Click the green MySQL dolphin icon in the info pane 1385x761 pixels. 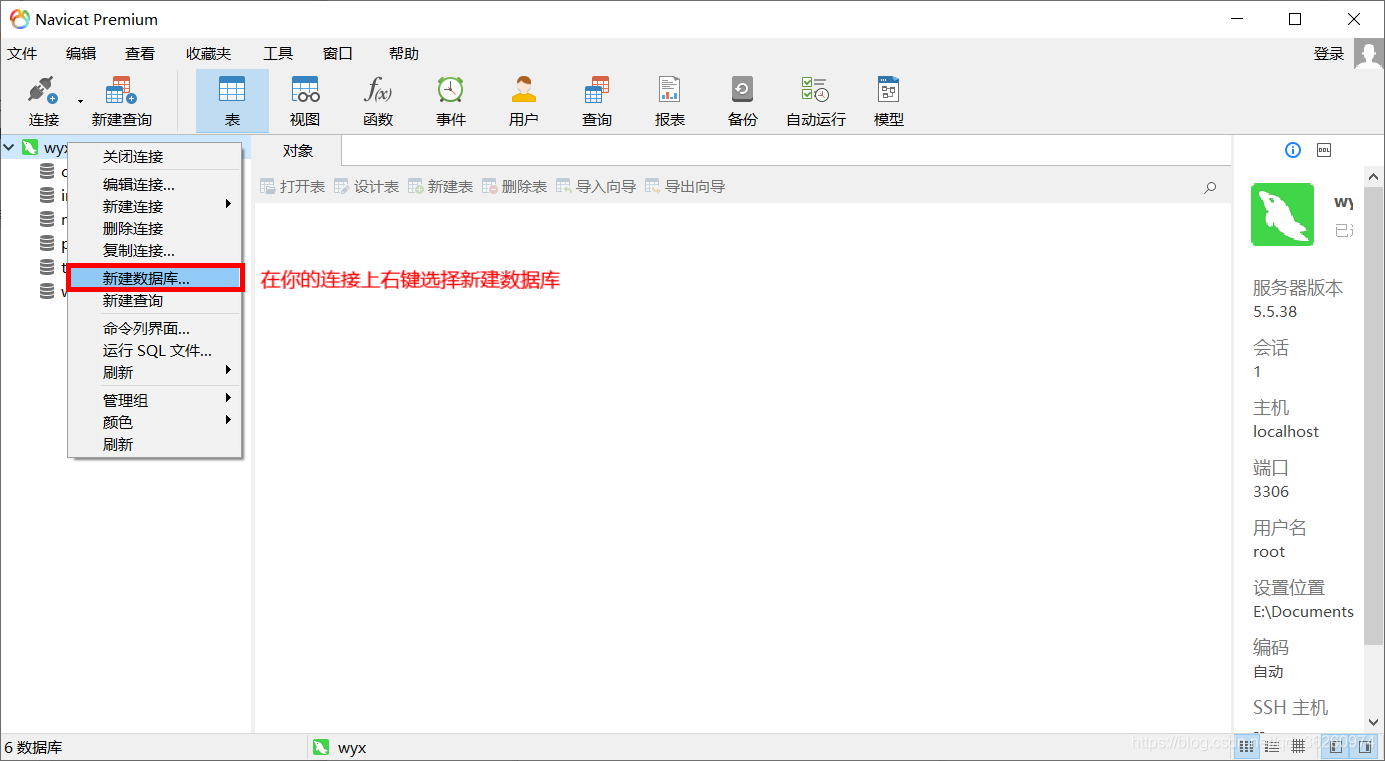pos(1282,214)
